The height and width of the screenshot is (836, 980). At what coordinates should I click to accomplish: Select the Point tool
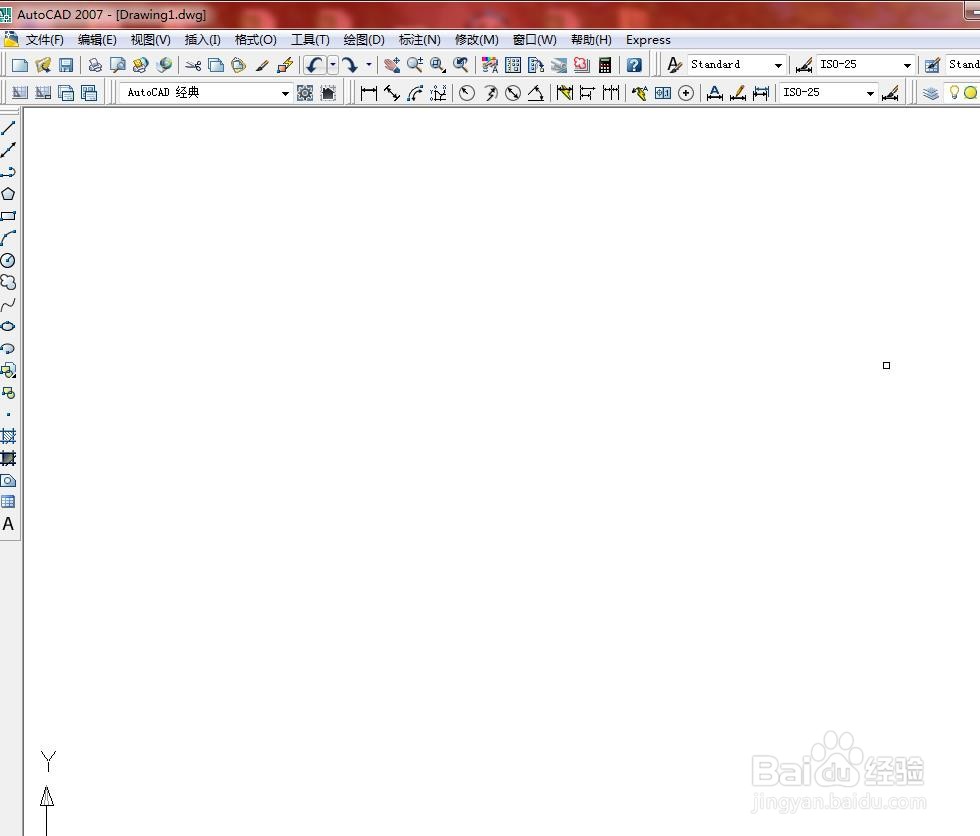point(8,414)
